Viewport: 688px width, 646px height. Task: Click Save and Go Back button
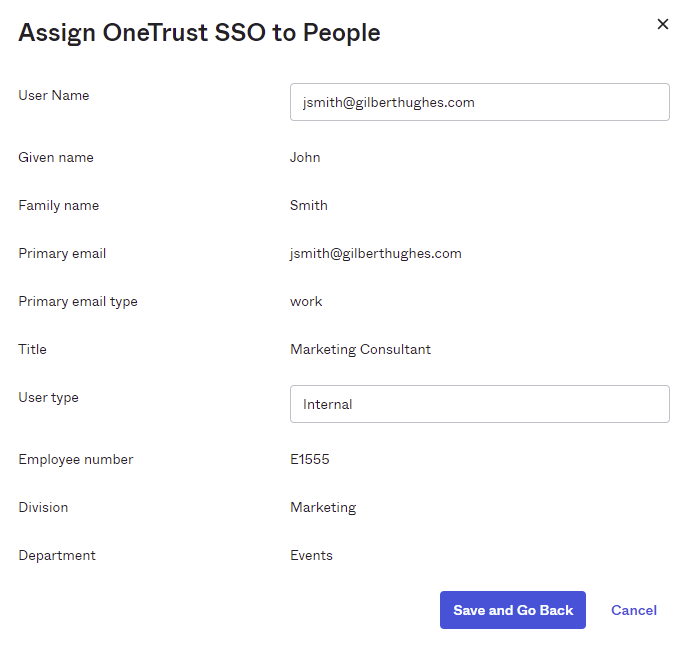click(513, 610)
